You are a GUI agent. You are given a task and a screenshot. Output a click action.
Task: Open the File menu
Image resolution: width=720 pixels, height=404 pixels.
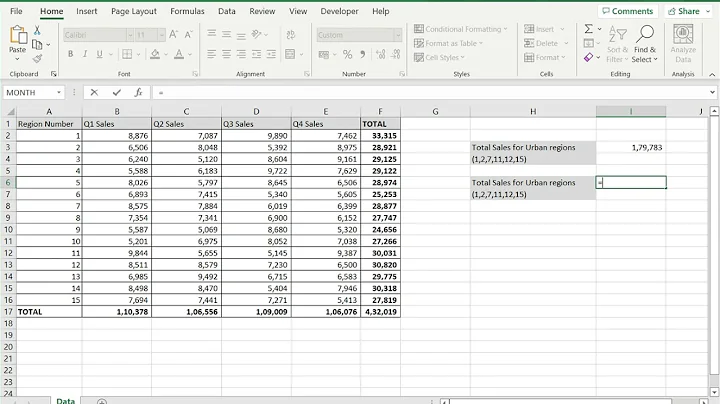tap(16, 11)
